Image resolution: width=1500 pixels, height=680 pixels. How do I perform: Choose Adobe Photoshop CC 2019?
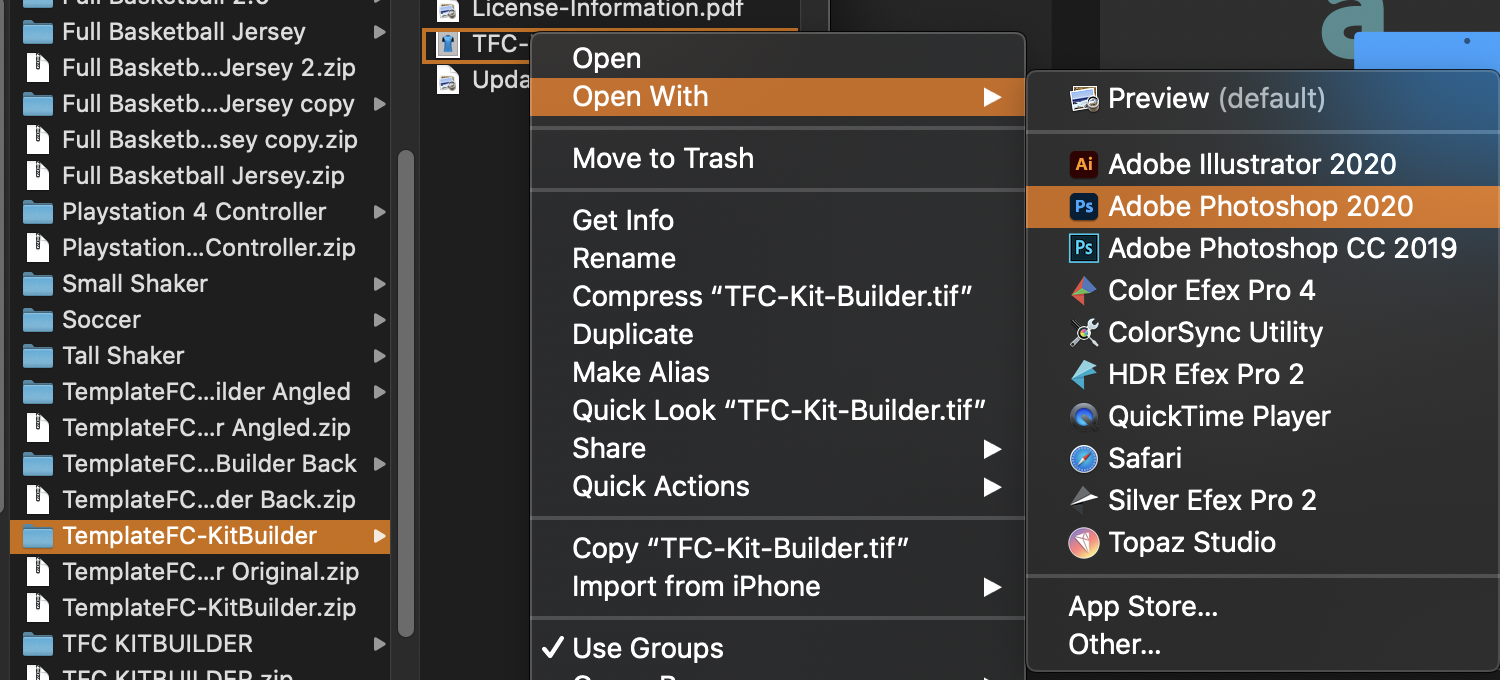pos(1280,248)
